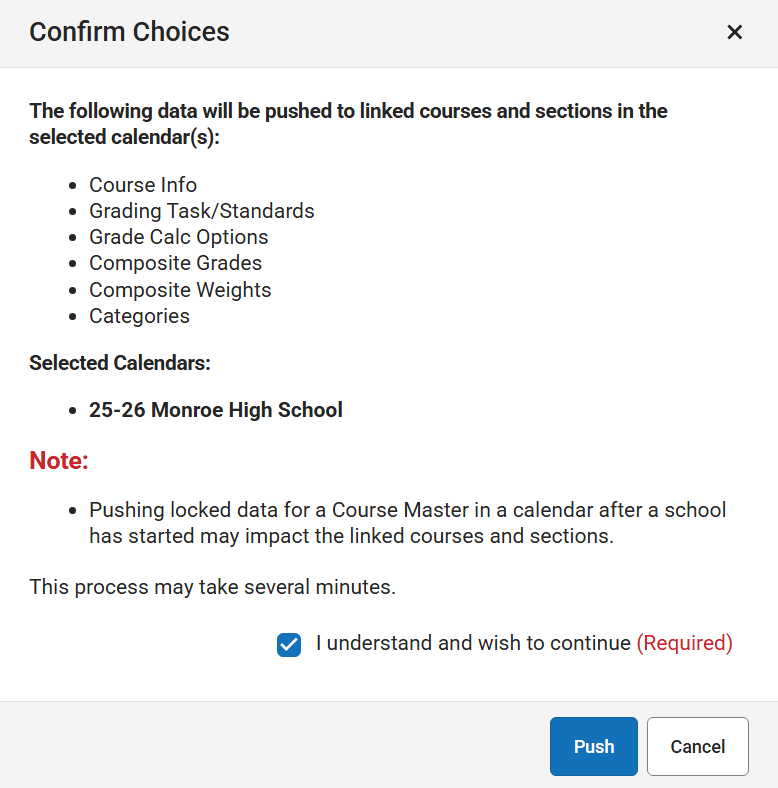Viewport: 778px width, 788px height.
Task: Click the Grade Calc Options entry
Action: 178,237
